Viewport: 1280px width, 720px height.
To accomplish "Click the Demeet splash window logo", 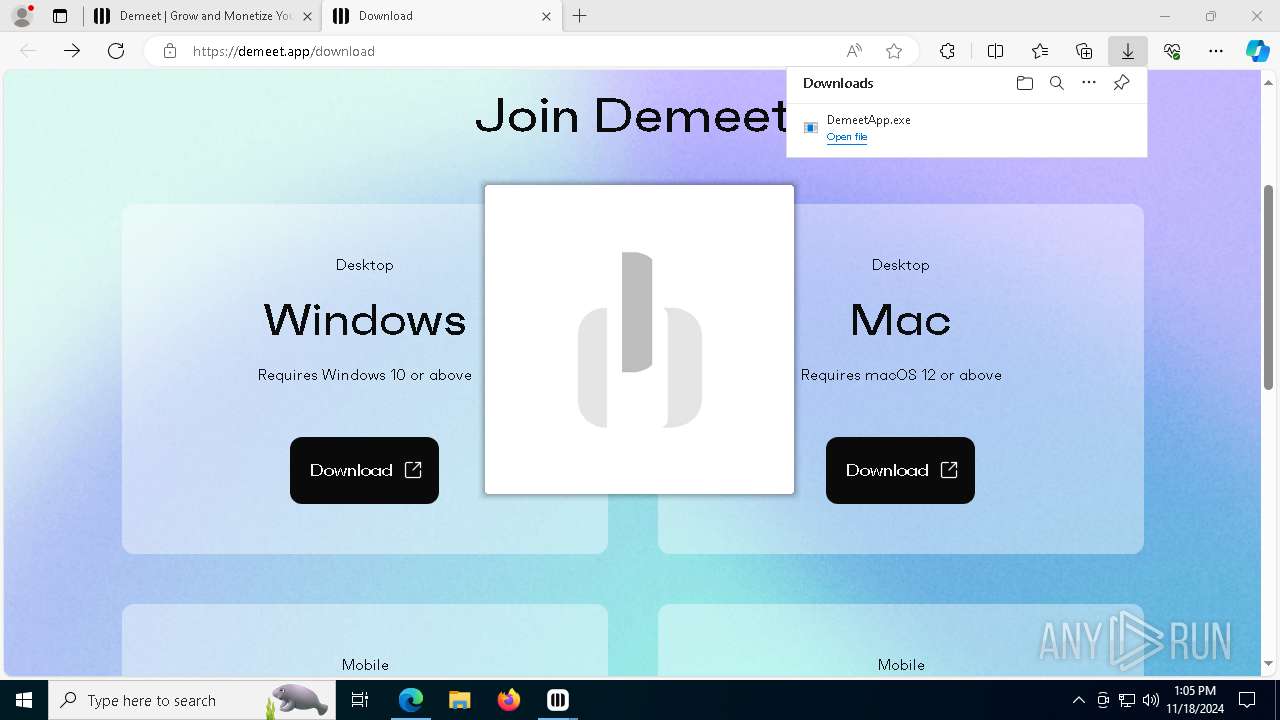I will [x=640, y=340].
